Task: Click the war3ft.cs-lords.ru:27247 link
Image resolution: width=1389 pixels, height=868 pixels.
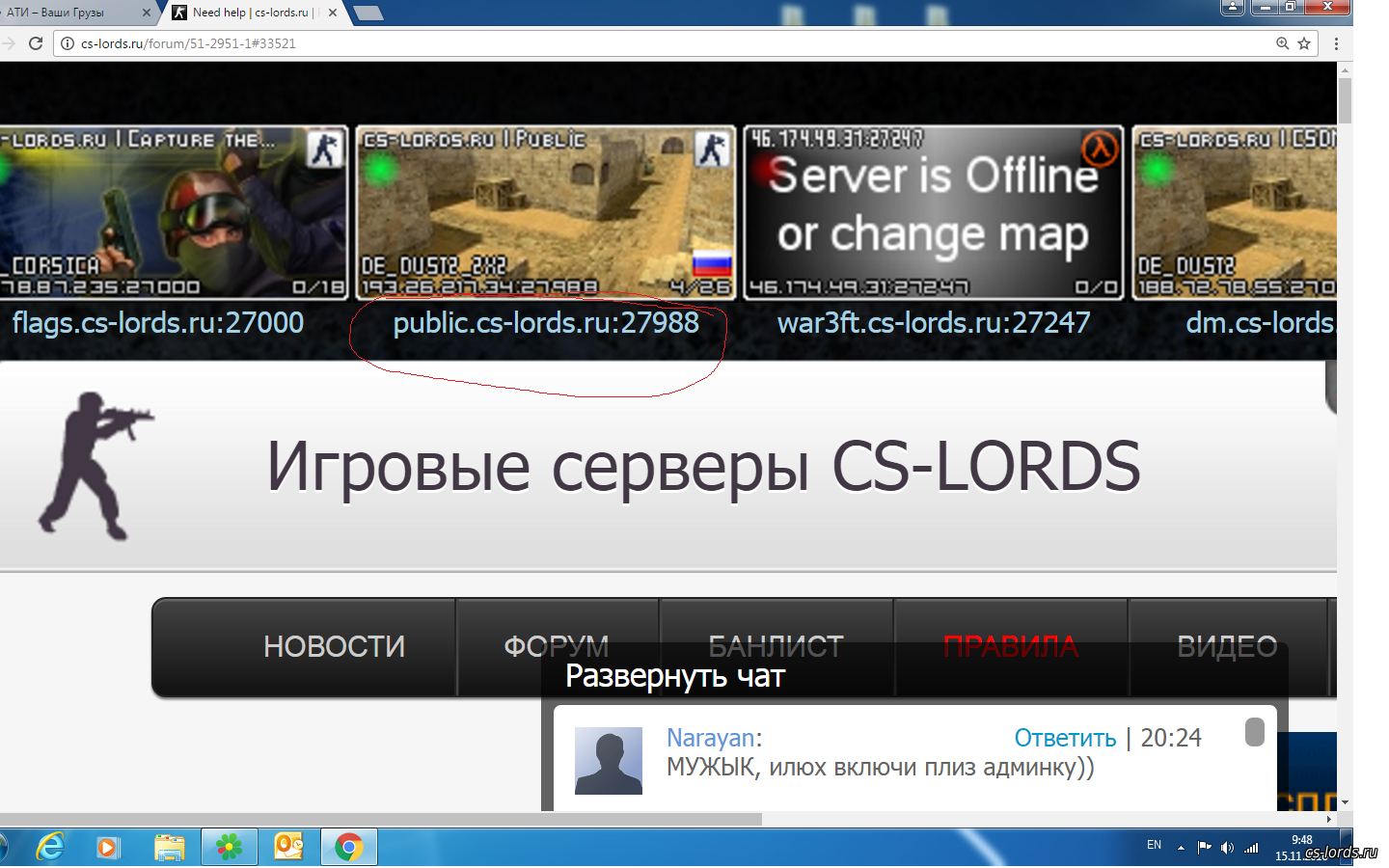Action: 934,322
